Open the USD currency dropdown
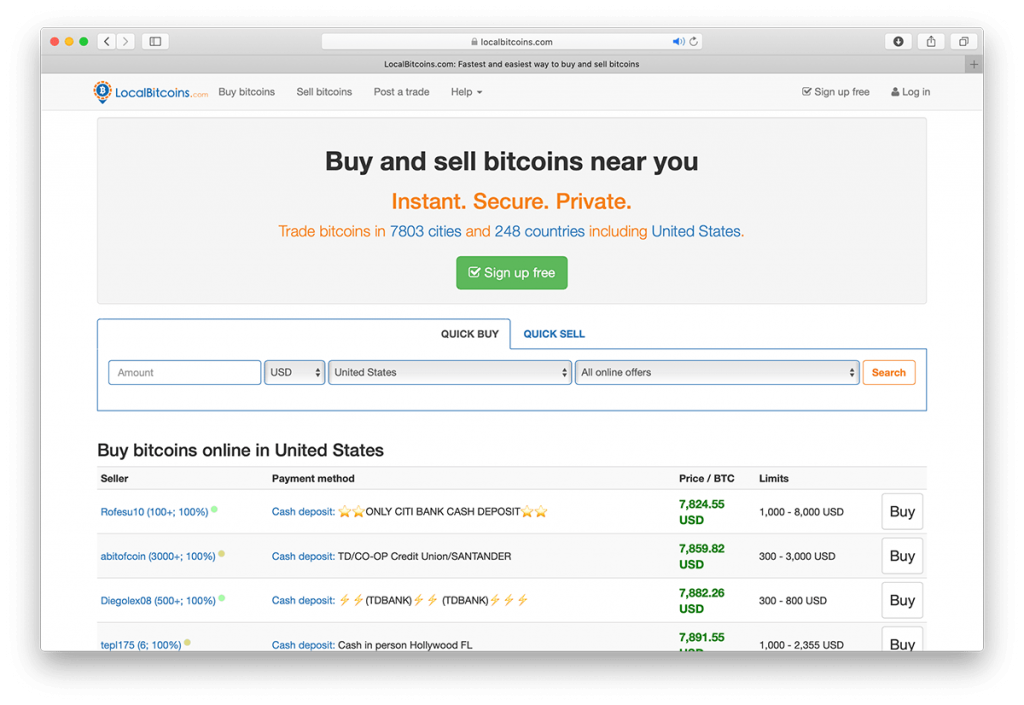The height and width of the screenshot is (705, 1024). [x=295, y=373]
